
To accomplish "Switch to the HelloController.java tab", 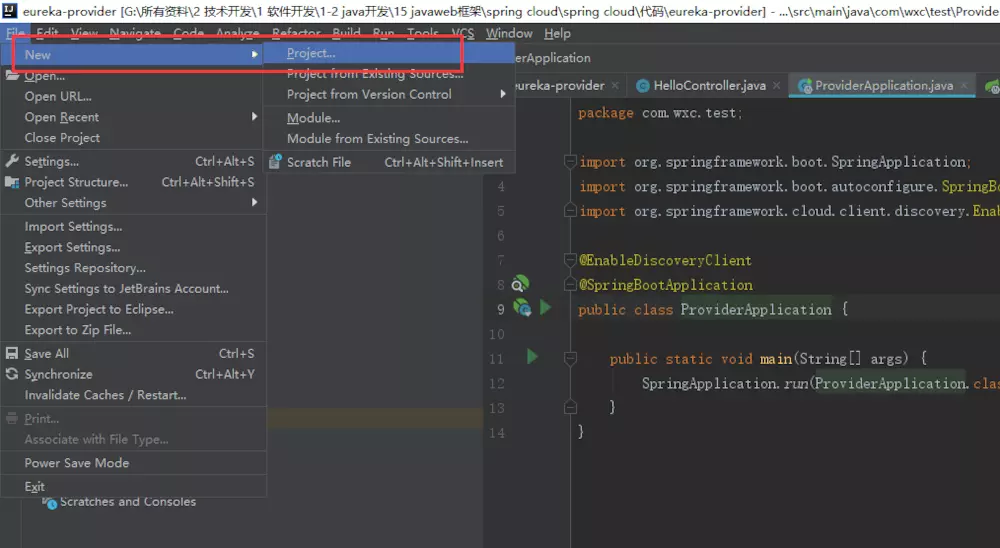I will (x=709, y=85).
